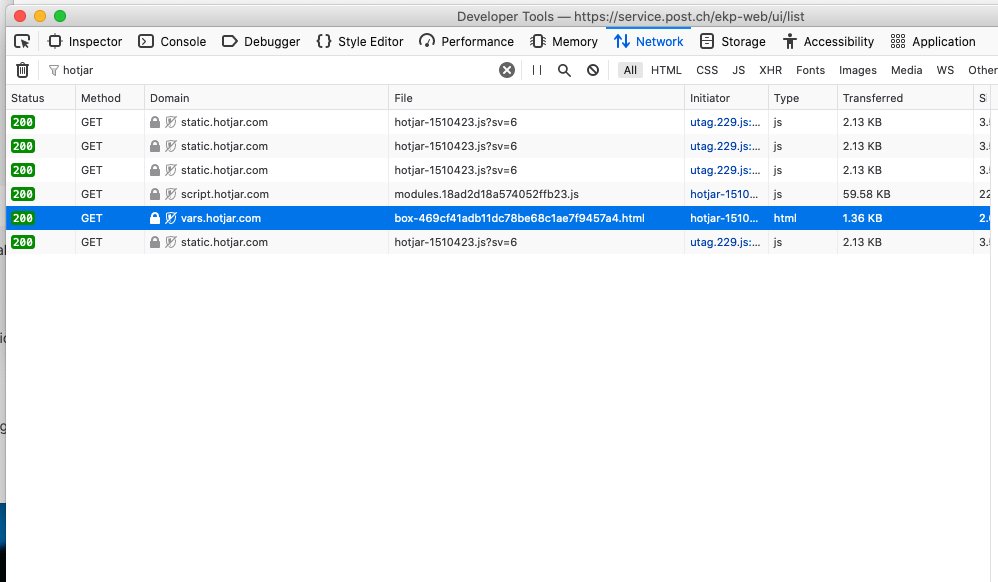Select the vars.hotjar.com request row

[498, 218]
